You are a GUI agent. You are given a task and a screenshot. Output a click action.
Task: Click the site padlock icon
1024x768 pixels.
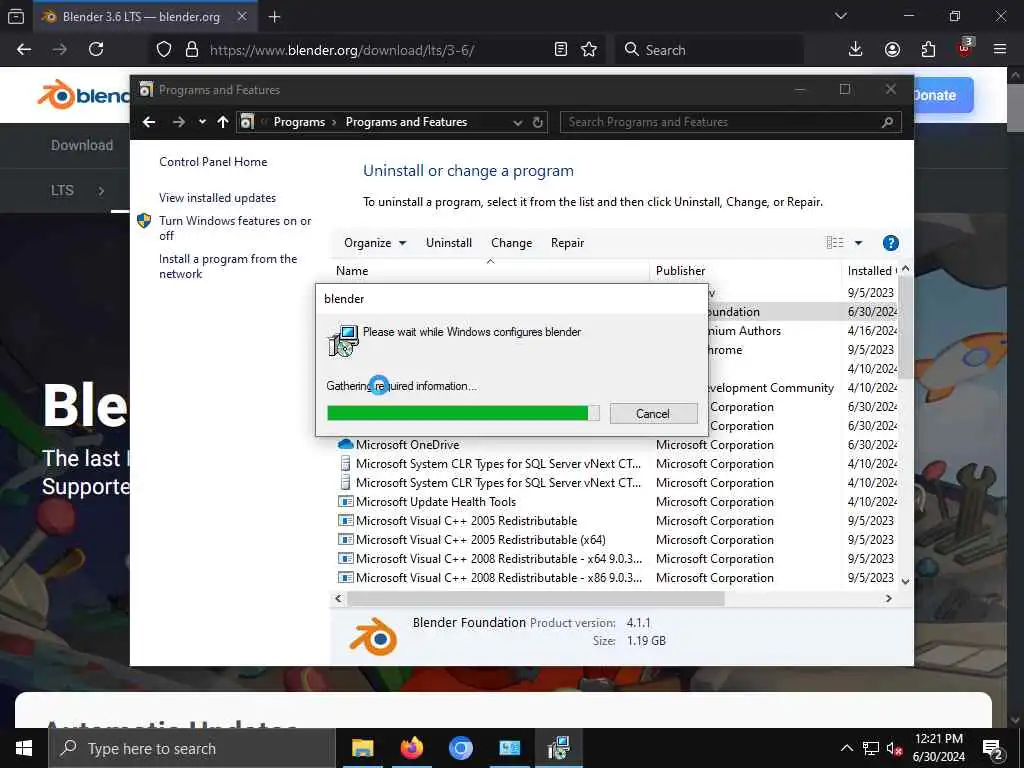click(x=192, y=50)
